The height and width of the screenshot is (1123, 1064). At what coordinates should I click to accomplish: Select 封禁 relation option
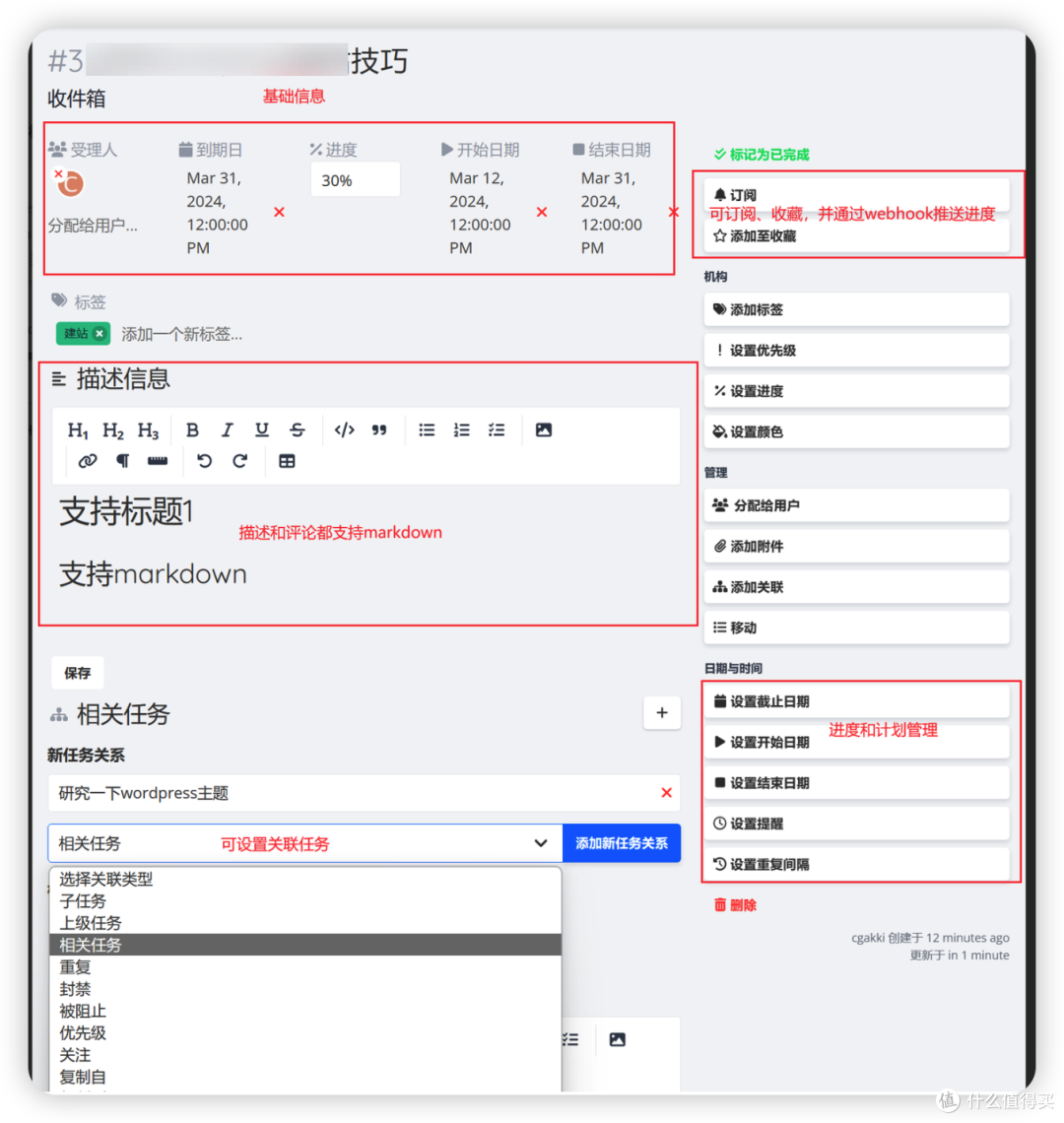click(305, 989)
